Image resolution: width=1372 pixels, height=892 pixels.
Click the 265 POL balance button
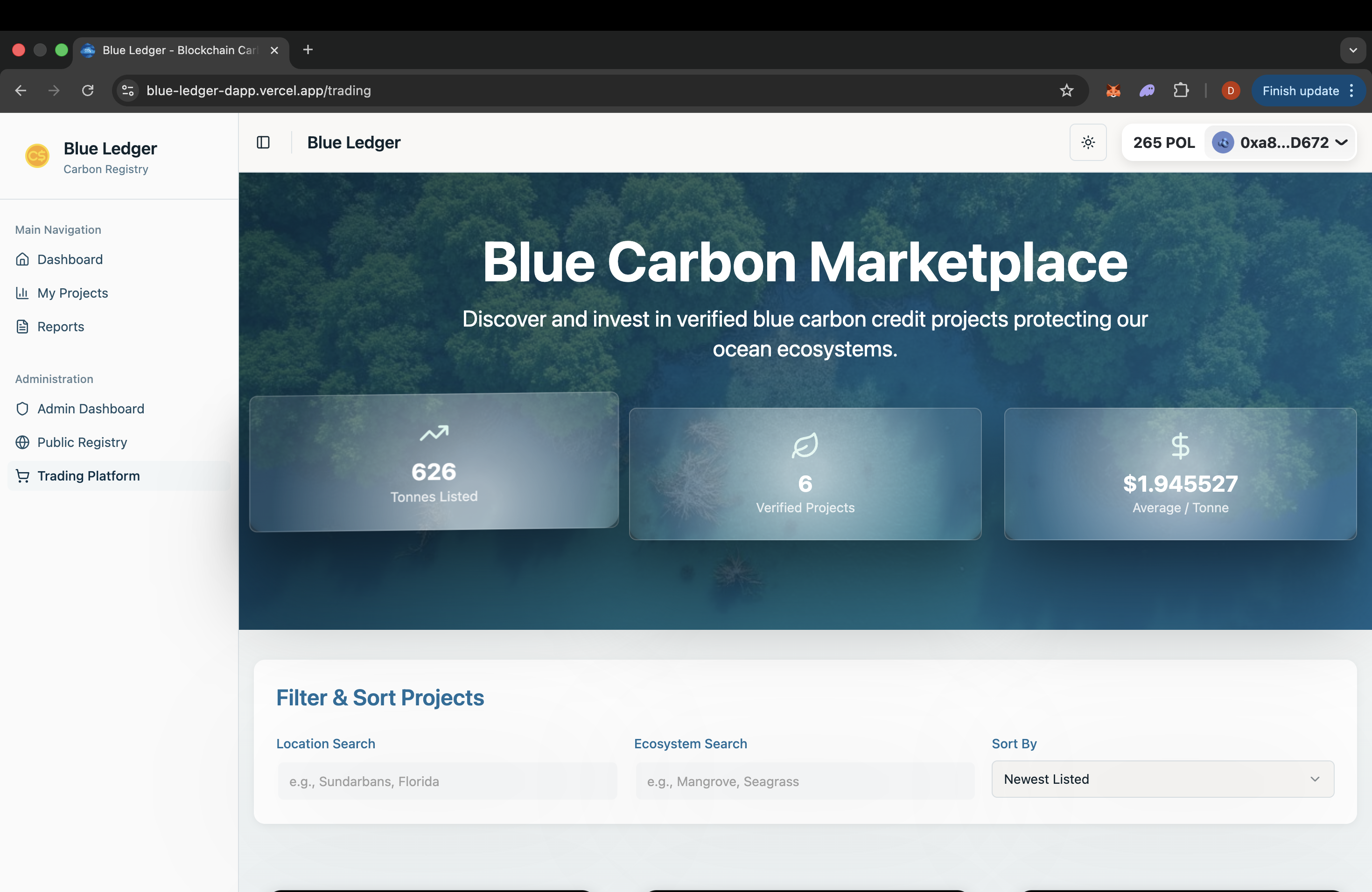1163,142
